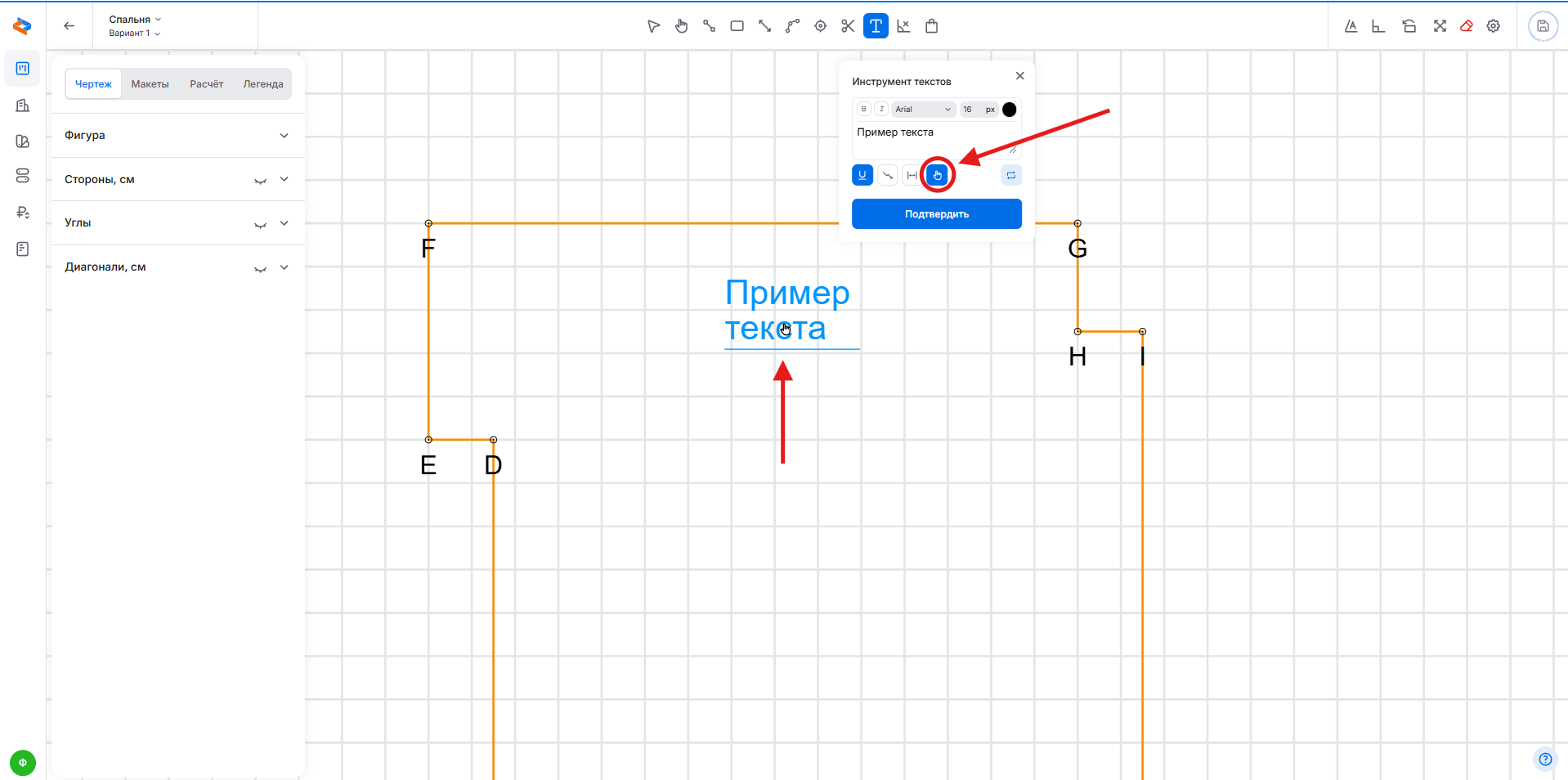
Task: Switch to the Макеты tab
Action: pyautogui.click(x=150, y=84)
